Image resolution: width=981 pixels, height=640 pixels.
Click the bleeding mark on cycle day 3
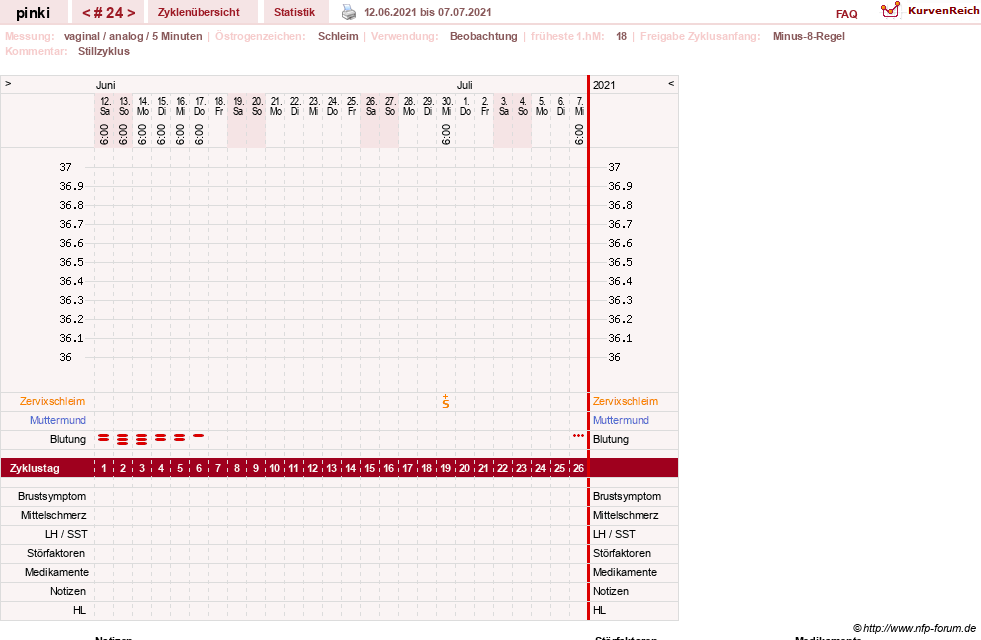[x=141, y=439]
